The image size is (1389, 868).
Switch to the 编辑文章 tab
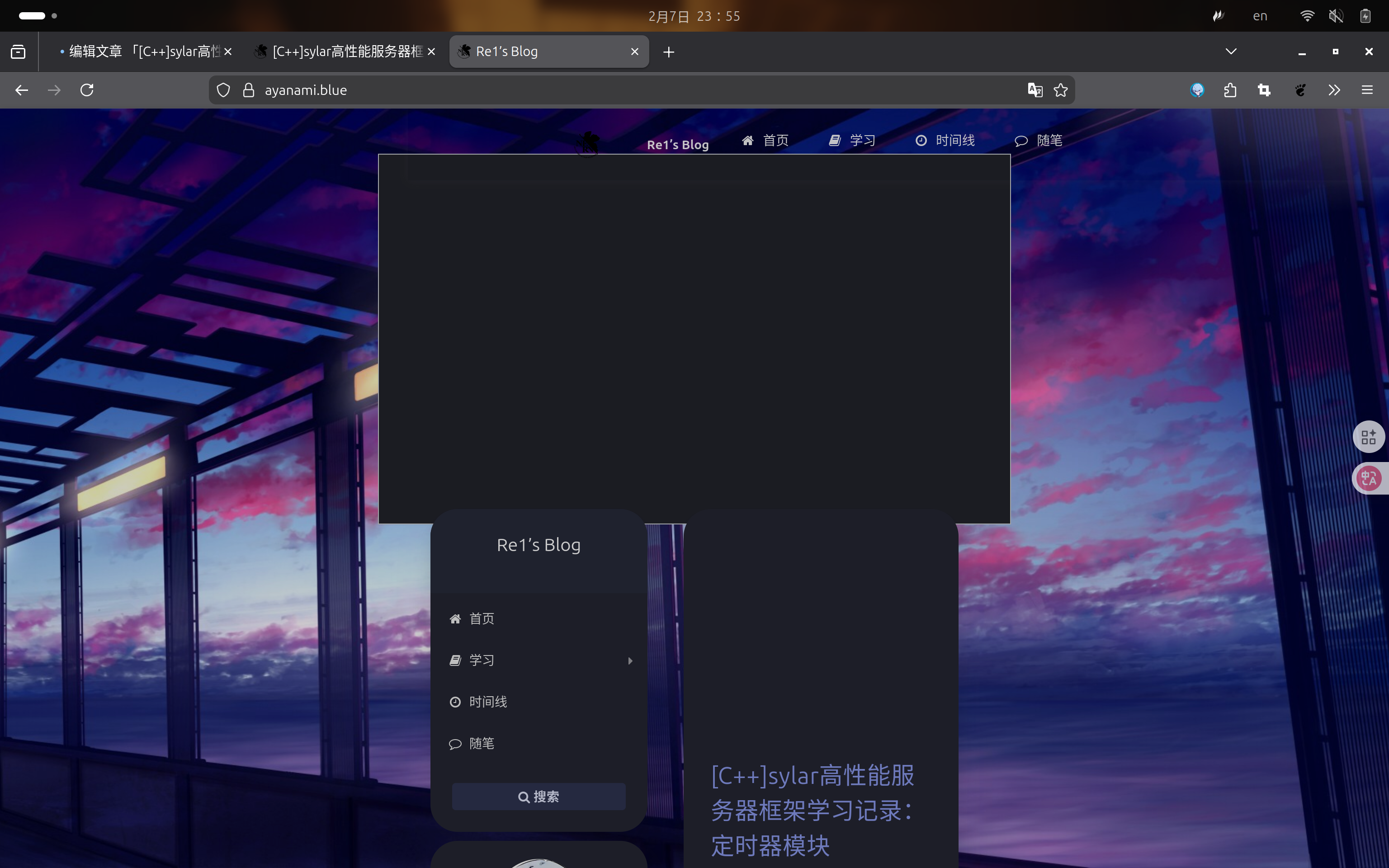(x=143, y=52)
